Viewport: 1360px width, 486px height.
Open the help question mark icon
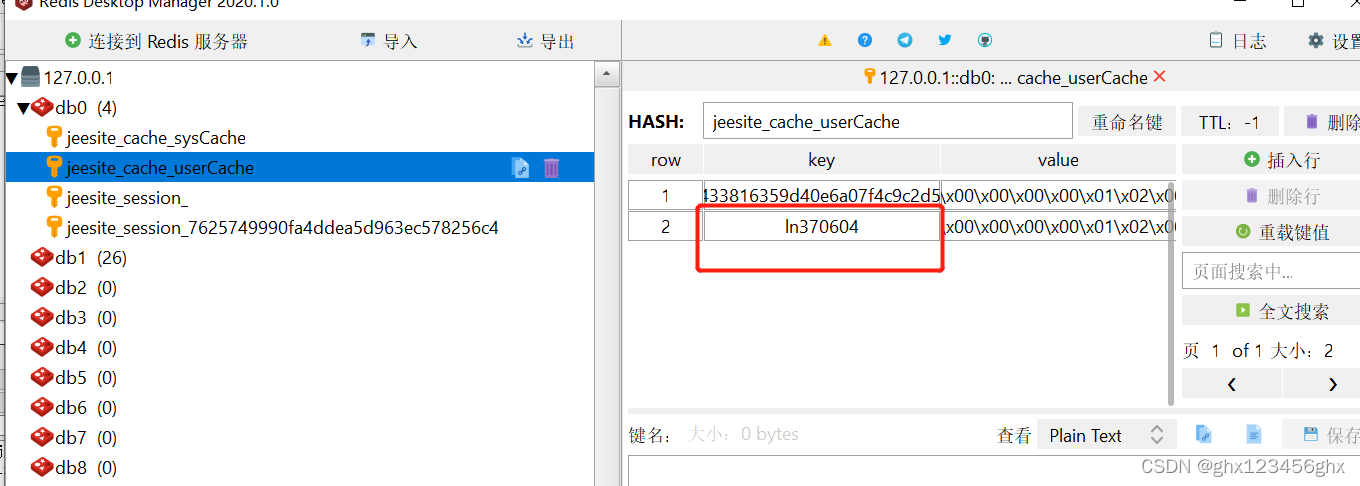(x=865, y=41)
